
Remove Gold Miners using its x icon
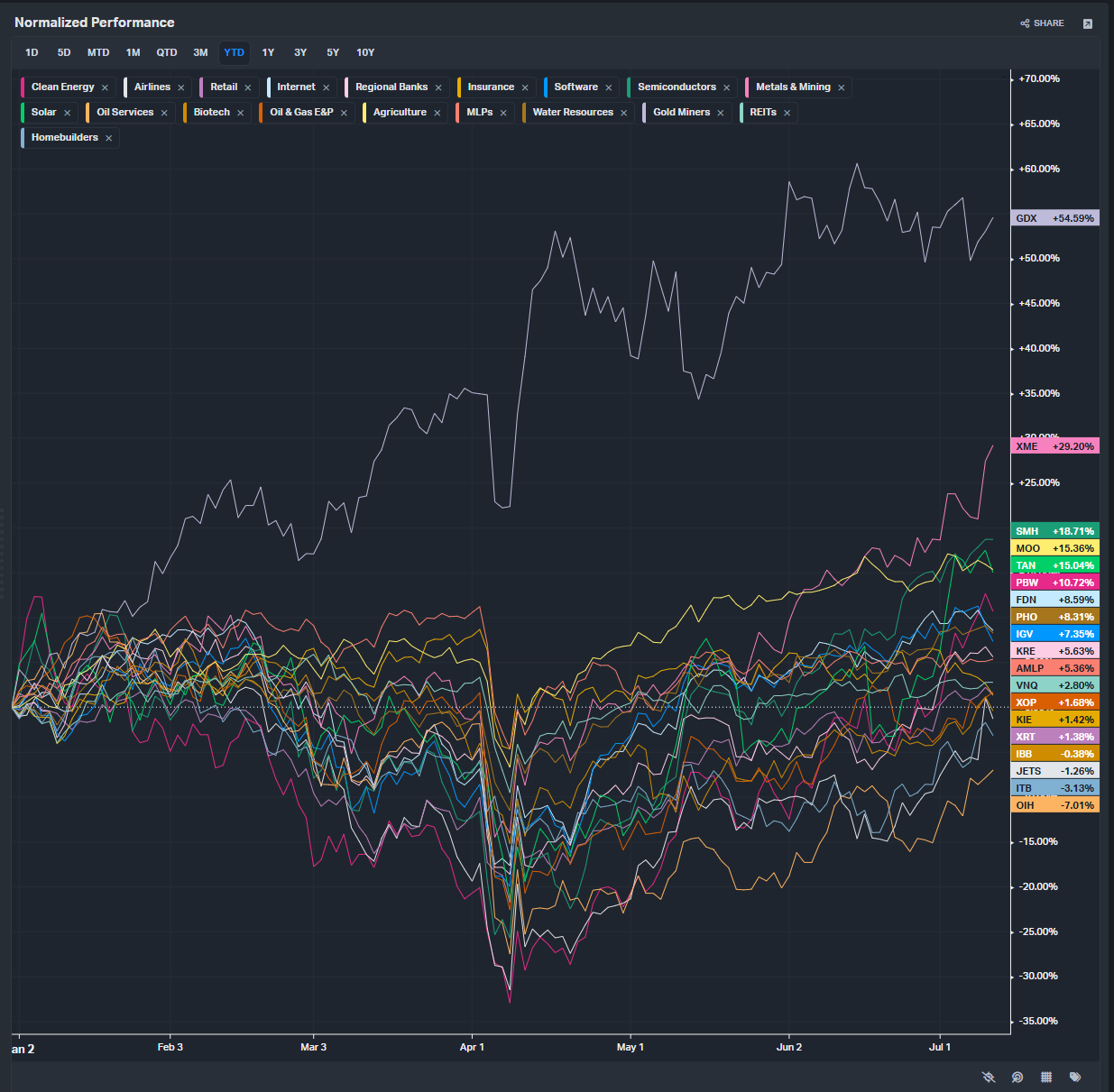pos(721,113)
